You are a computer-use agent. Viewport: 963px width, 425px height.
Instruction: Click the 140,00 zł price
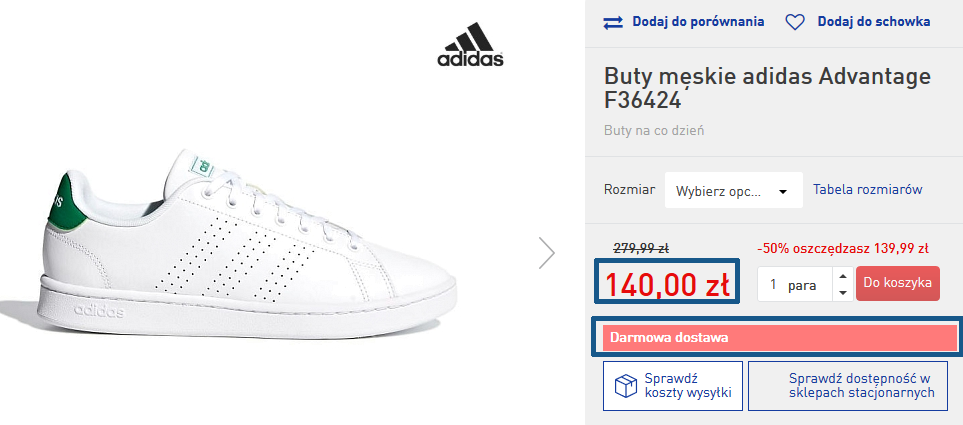(x=668, y=284)
